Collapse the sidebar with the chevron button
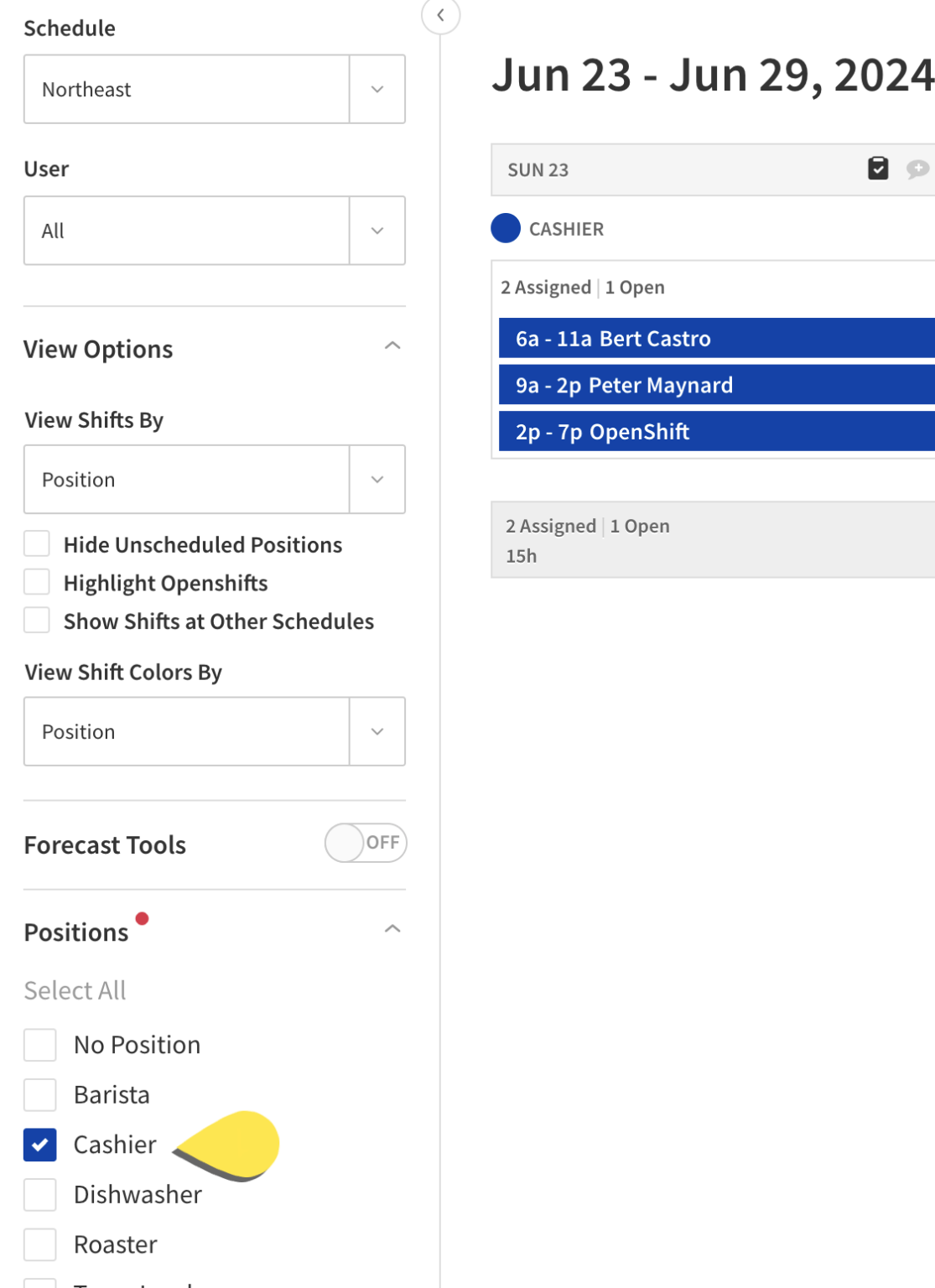Viewport: 935px width, 1288px height. point(440,16)
